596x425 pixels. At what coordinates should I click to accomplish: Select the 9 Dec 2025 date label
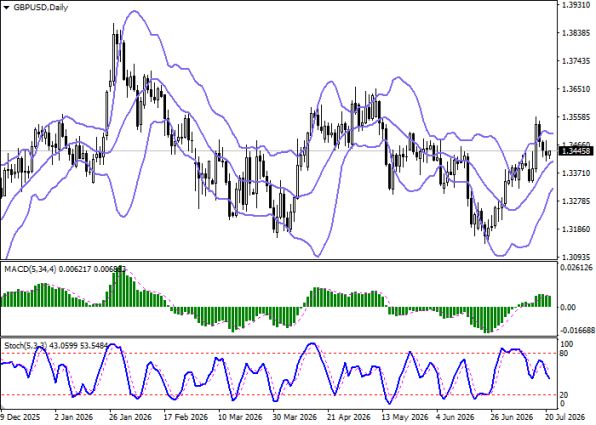coord(21,417)
